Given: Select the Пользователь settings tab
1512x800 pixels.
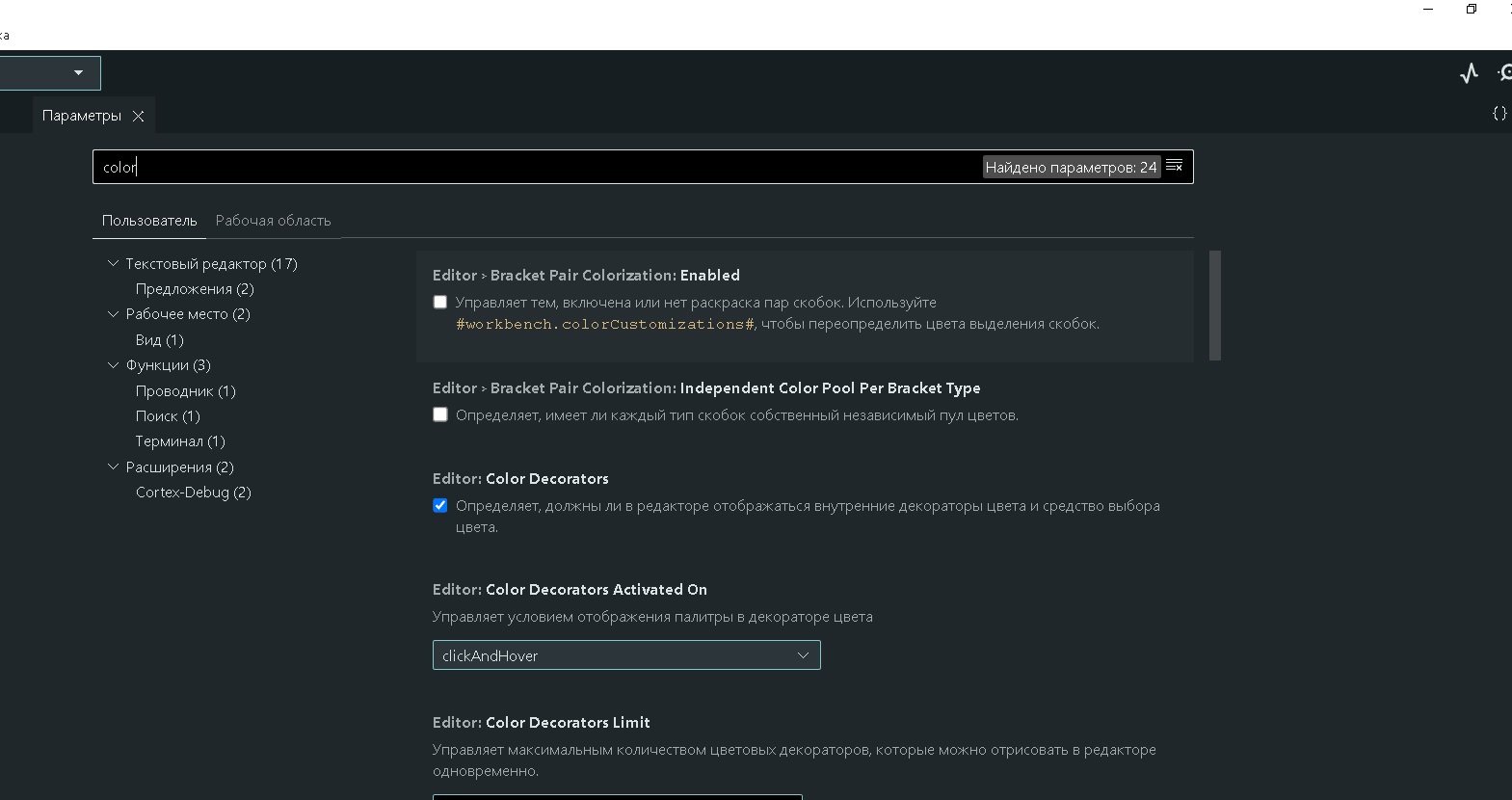Looking at the screenshot, I should pyautogui.click(x=149, y=221).
